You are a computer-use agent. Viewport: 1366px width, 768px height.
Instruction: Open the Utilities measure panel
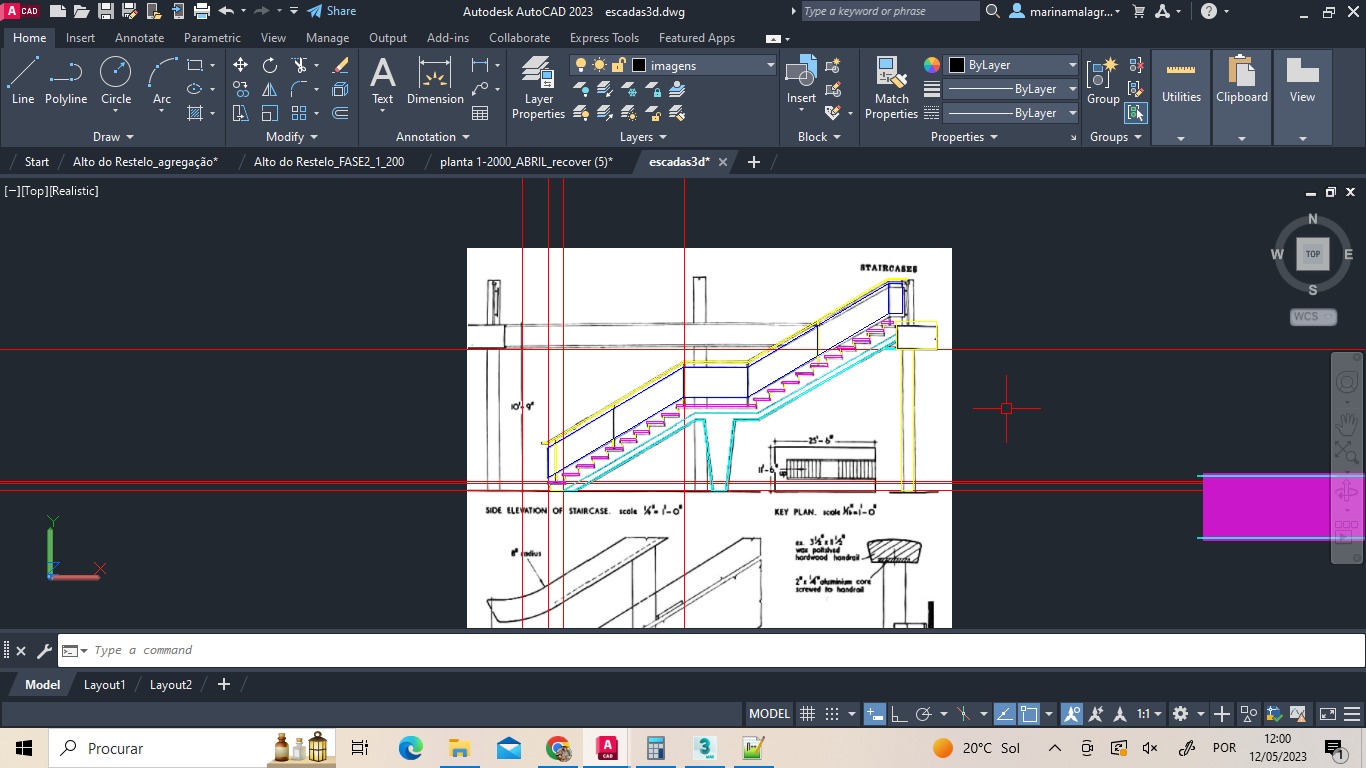point(1181,96)
